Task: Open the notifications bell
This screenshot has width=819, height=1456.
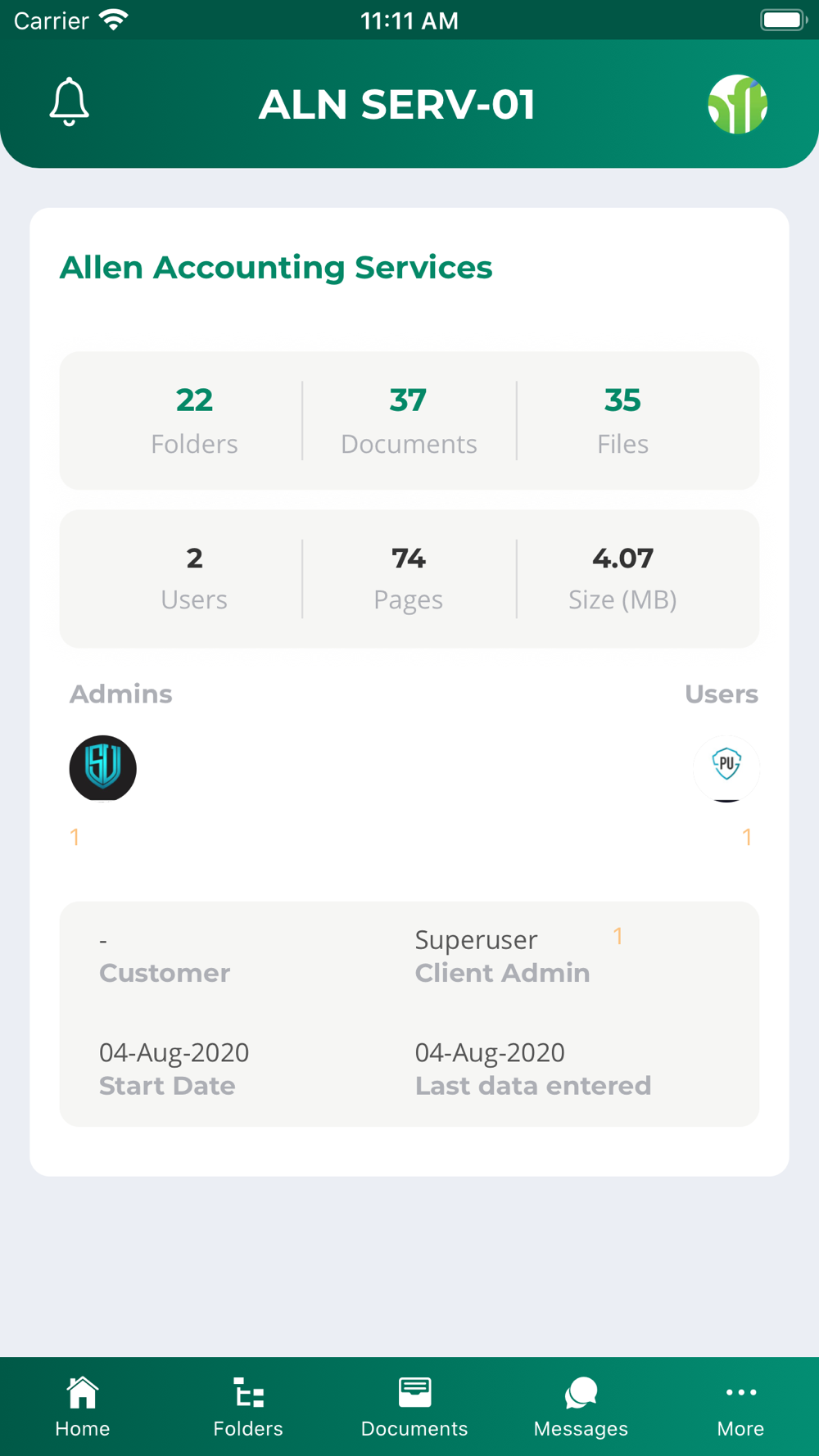Action: (70, 102)
